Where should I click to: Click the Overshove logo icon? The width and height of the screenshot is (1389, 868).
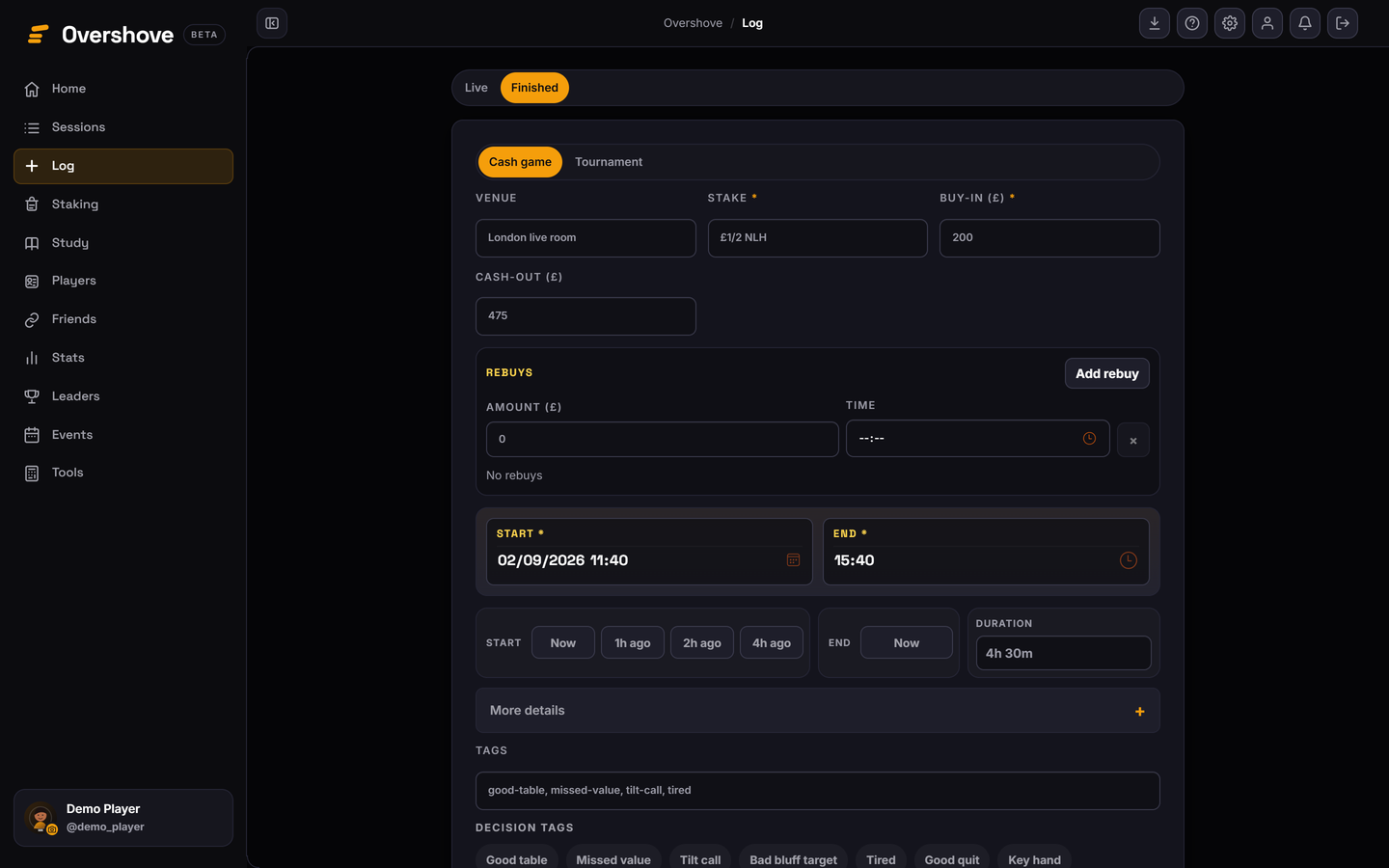pyautogui.click(x=38, y=35)
